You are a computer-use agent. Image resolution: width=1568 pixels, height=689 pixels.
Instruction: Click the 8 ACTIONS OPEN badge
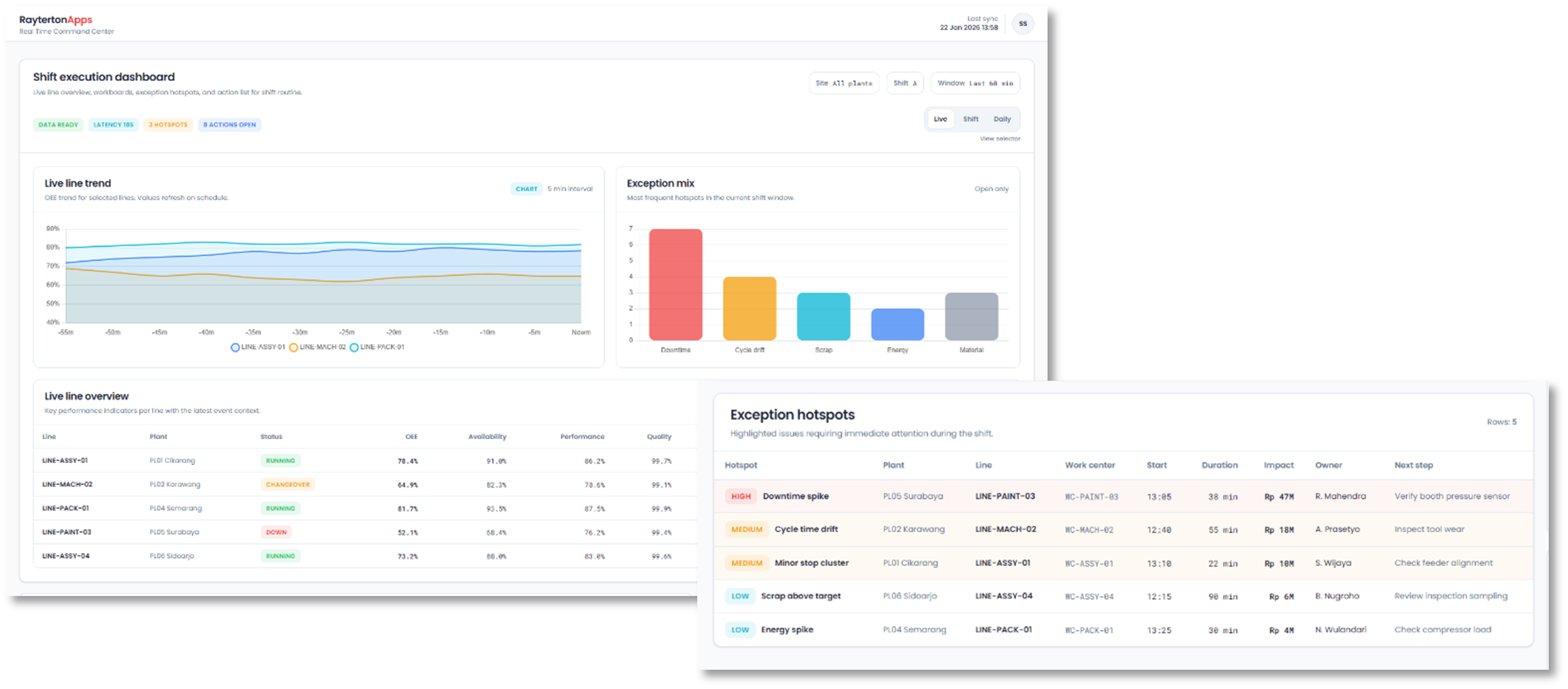pyautogui.click(x=229, y=124)
